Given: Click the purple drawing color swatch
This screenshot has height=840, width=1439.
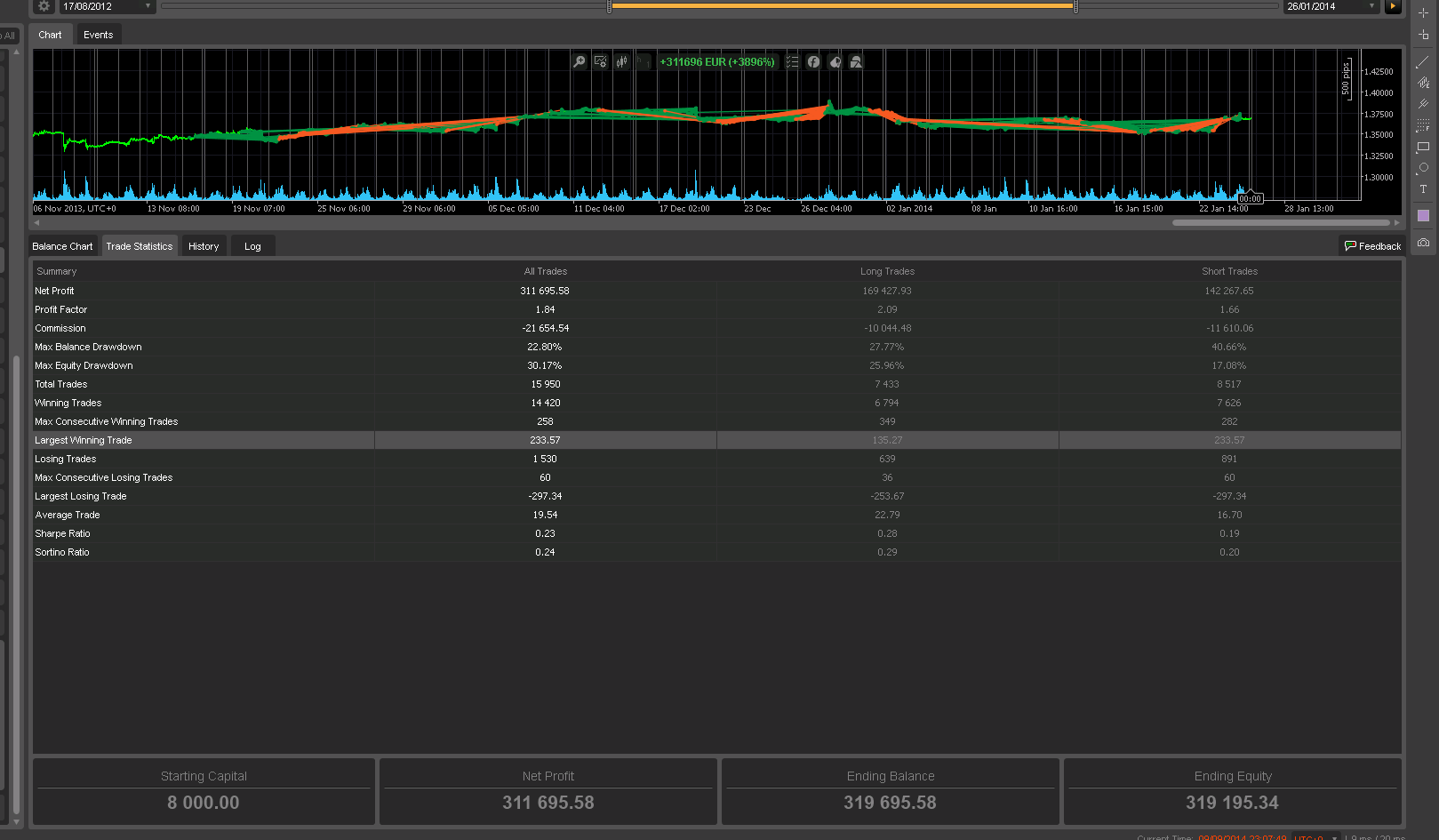Looking at the screenshot, I should [1423, 216].
